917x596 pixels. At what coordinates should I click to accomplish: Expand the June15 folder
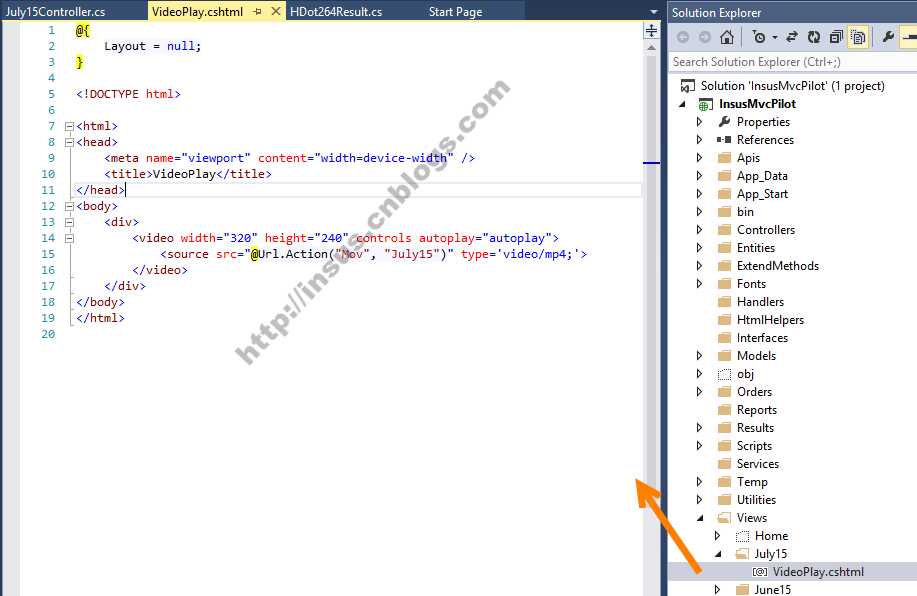pos(718,590)
